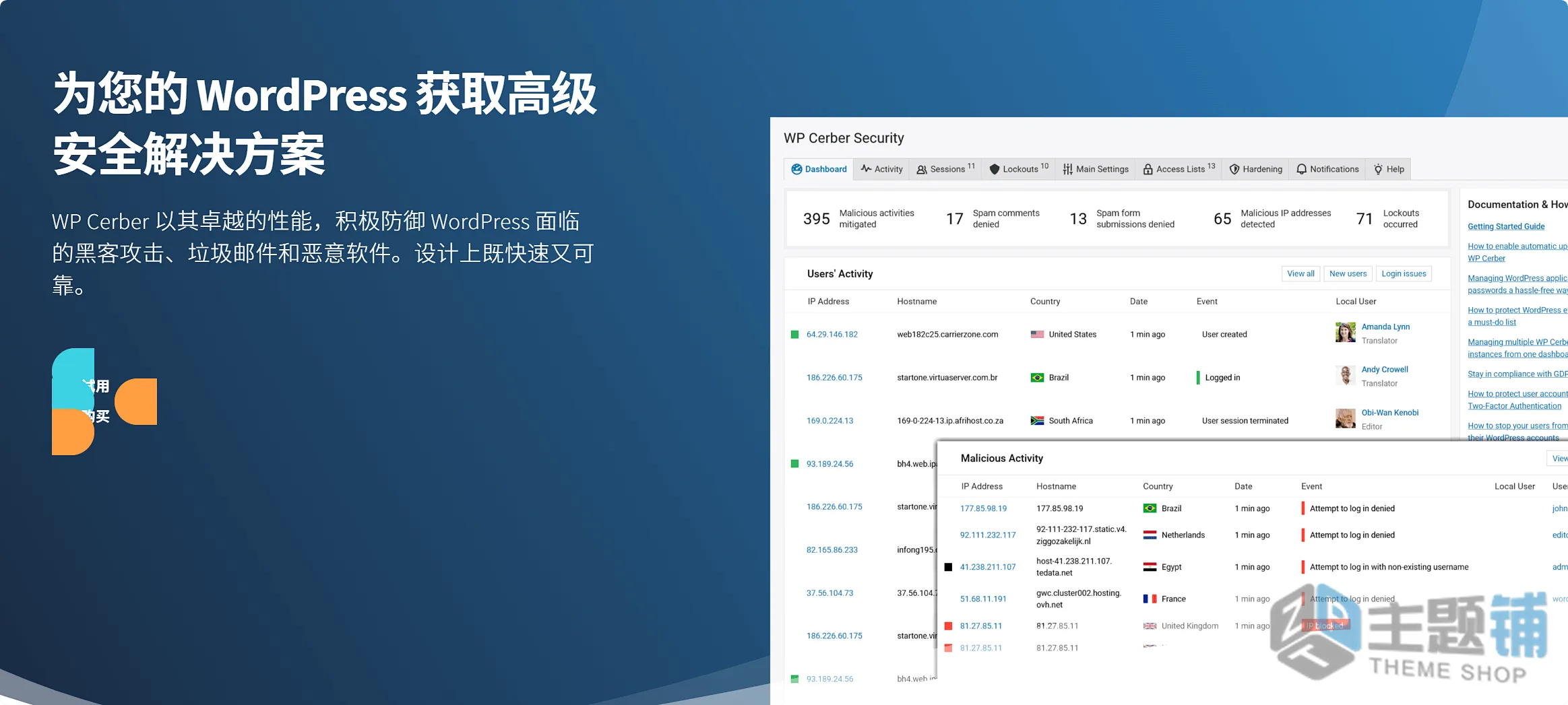Click the green status square beside 64.29.146.182
The height and width of the screenshot is (705, 1568).
coord(794,335)
